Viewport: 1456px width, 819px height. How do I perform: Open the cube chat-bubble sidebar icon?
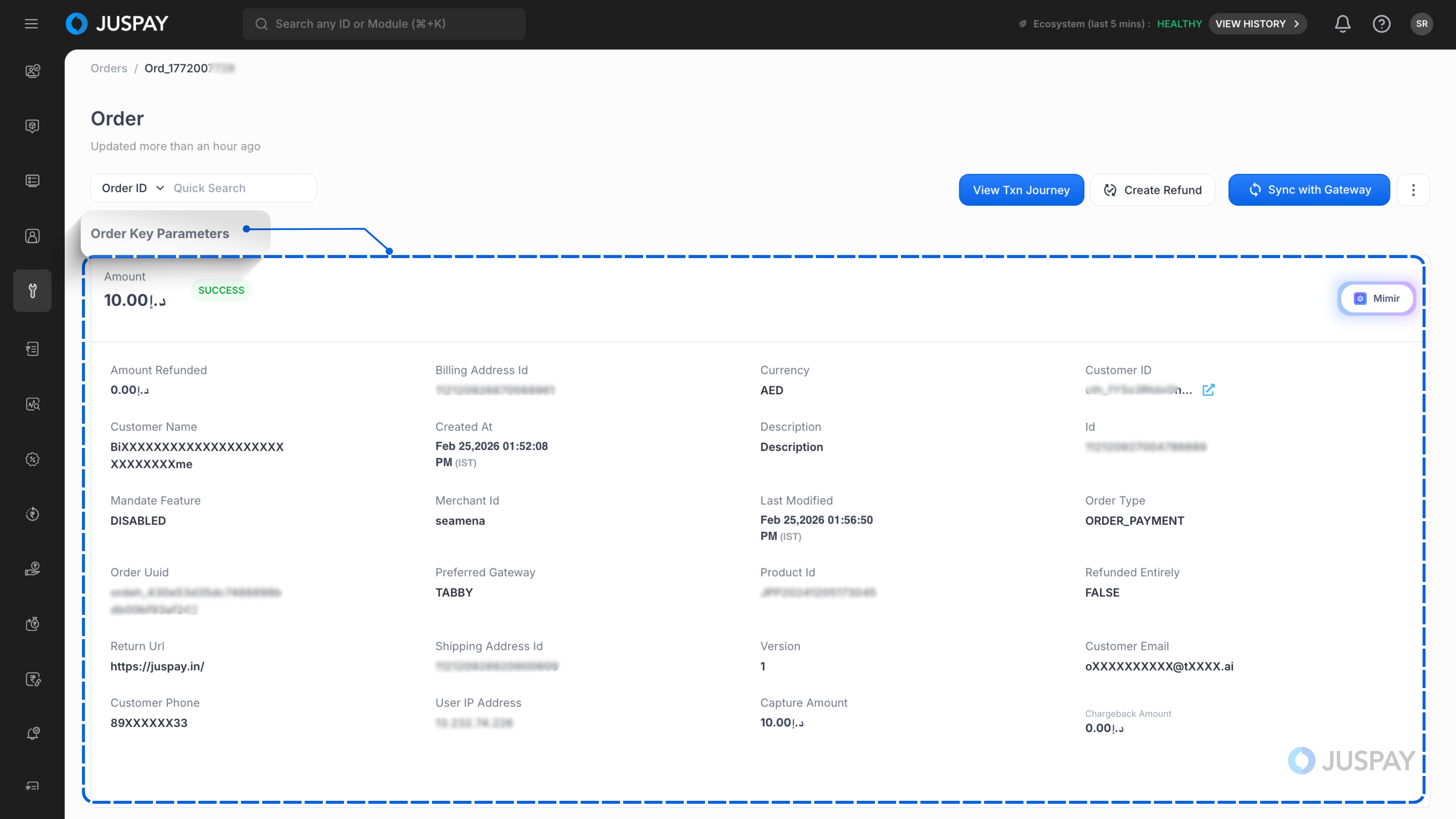[32, 125]
